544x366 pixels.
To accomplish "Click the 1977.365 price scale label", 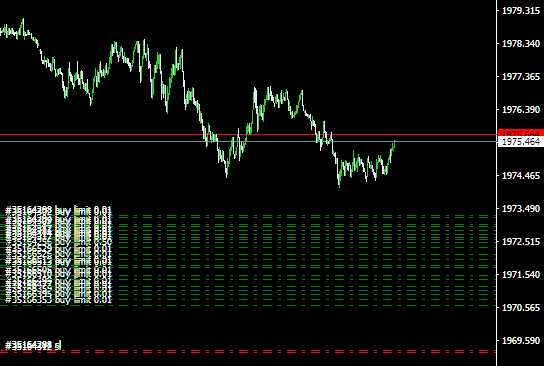I will click(x=521, y=77).
